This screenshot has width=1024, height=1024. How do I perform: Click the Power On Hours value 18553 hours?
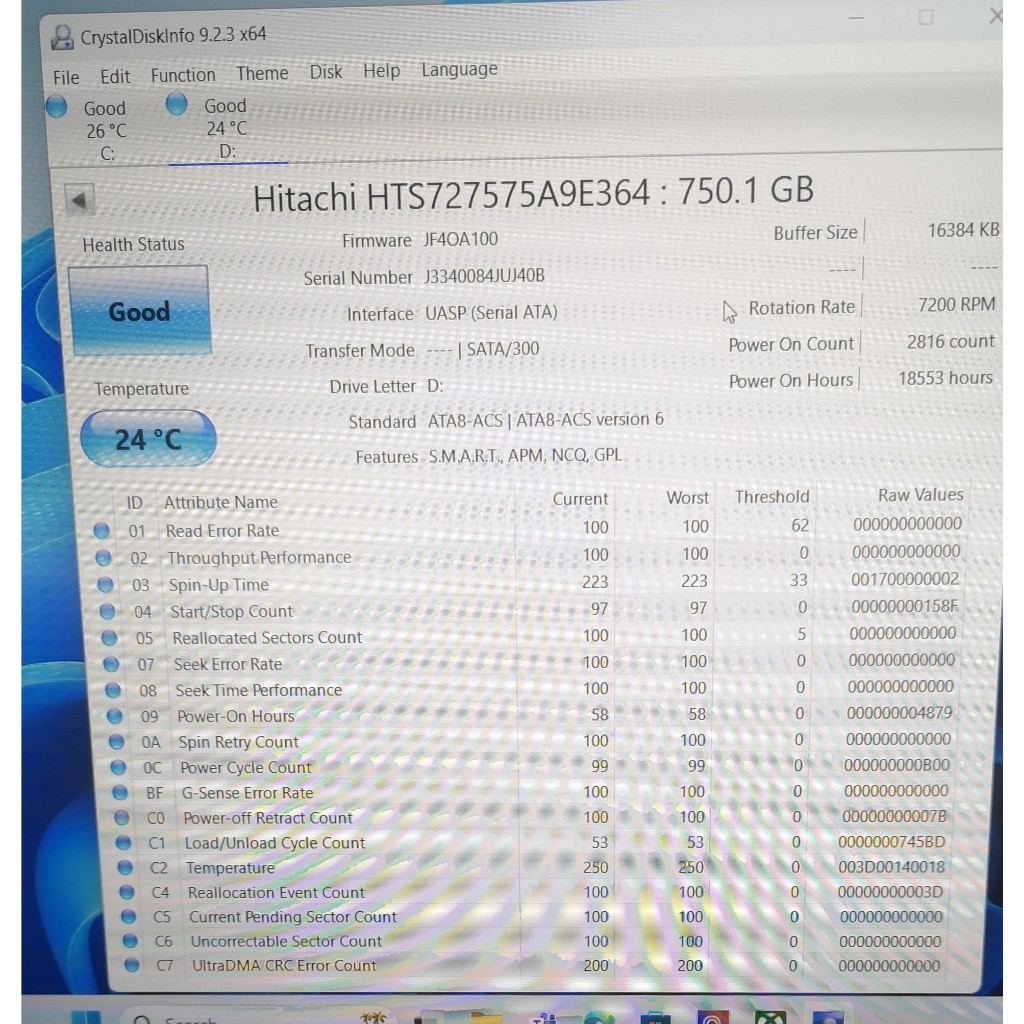click(946, 378)
